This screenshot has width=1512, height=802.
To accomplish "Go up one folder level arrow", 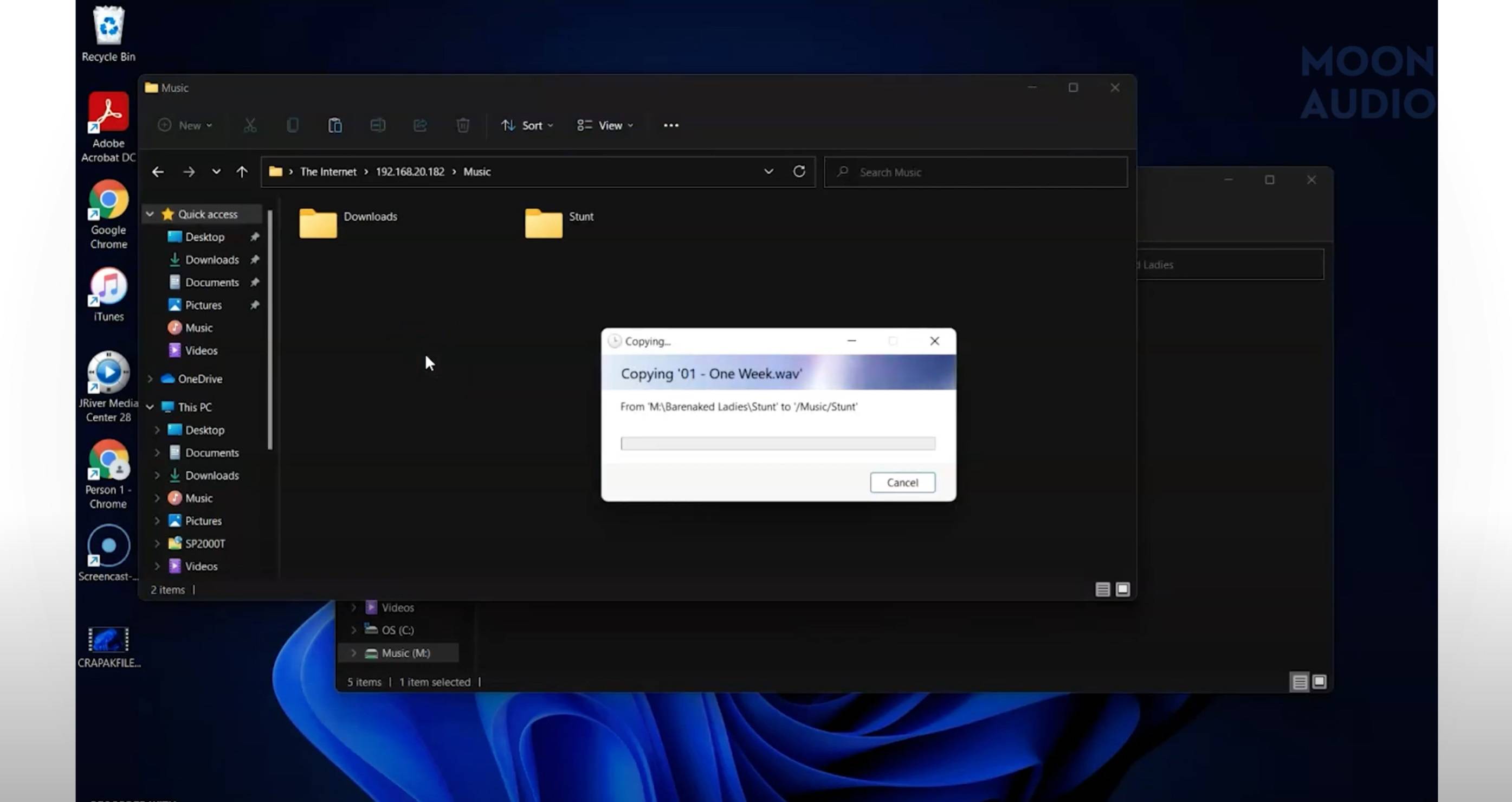I will (x=242, y=172).
